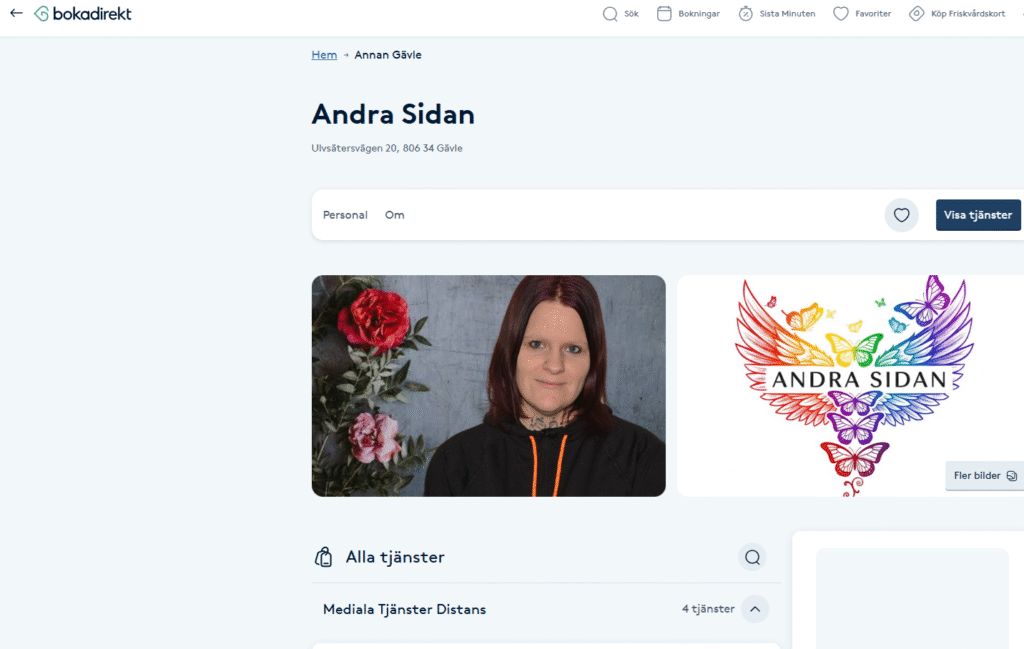The width and height of the screenshot is (1024, 649).
Task: Open the bokadirekt logo homepage
Action: pyautogui.click(x=83, y=14)
